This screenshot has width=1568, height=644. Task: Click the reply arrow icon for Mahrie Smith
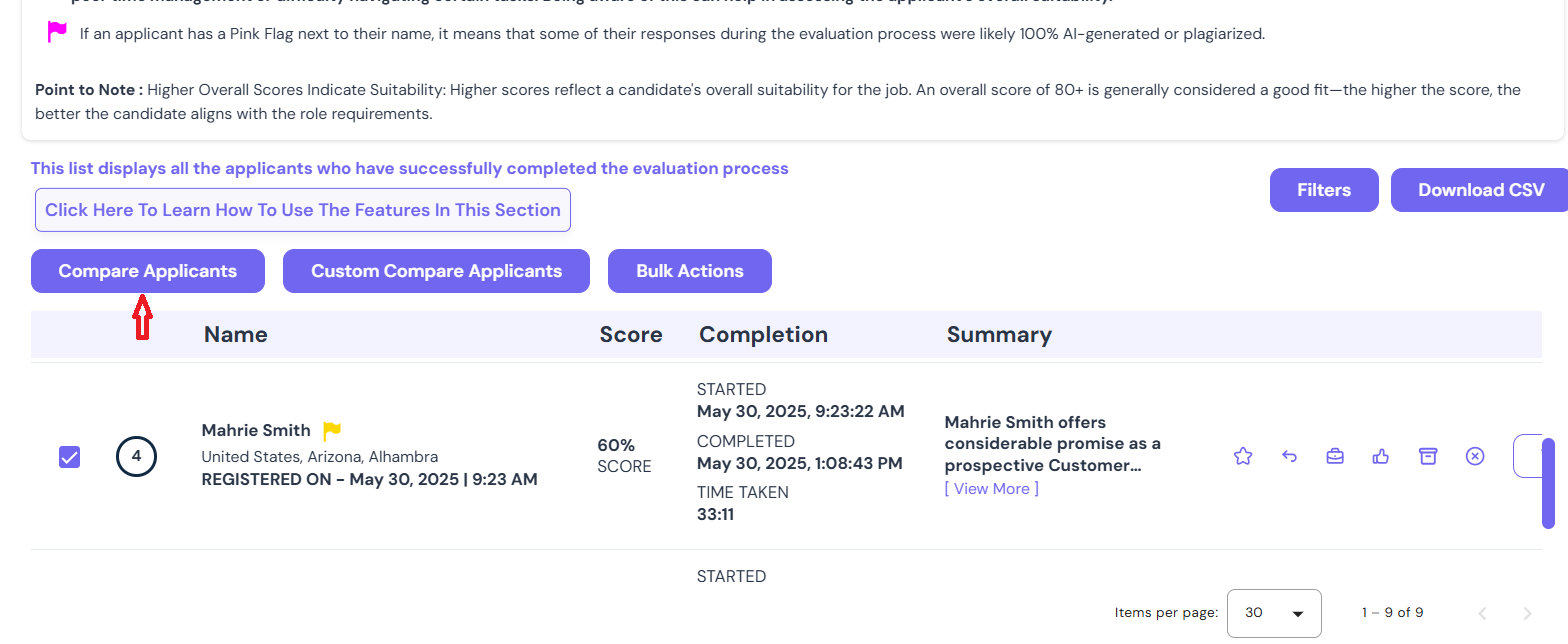pyautogui.click(x=1289, y=456)
